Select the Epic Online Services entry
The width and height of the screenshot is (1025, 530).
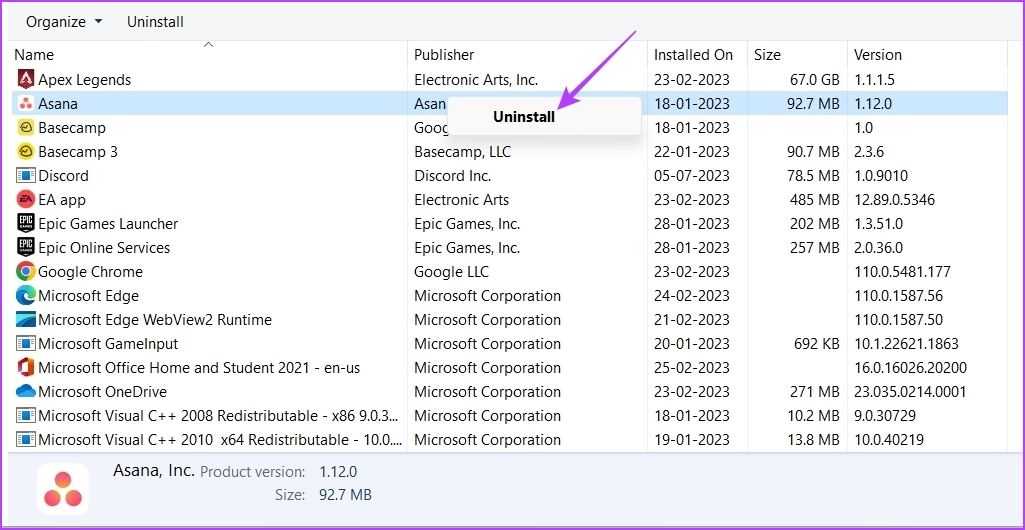(x=104, y=248)
